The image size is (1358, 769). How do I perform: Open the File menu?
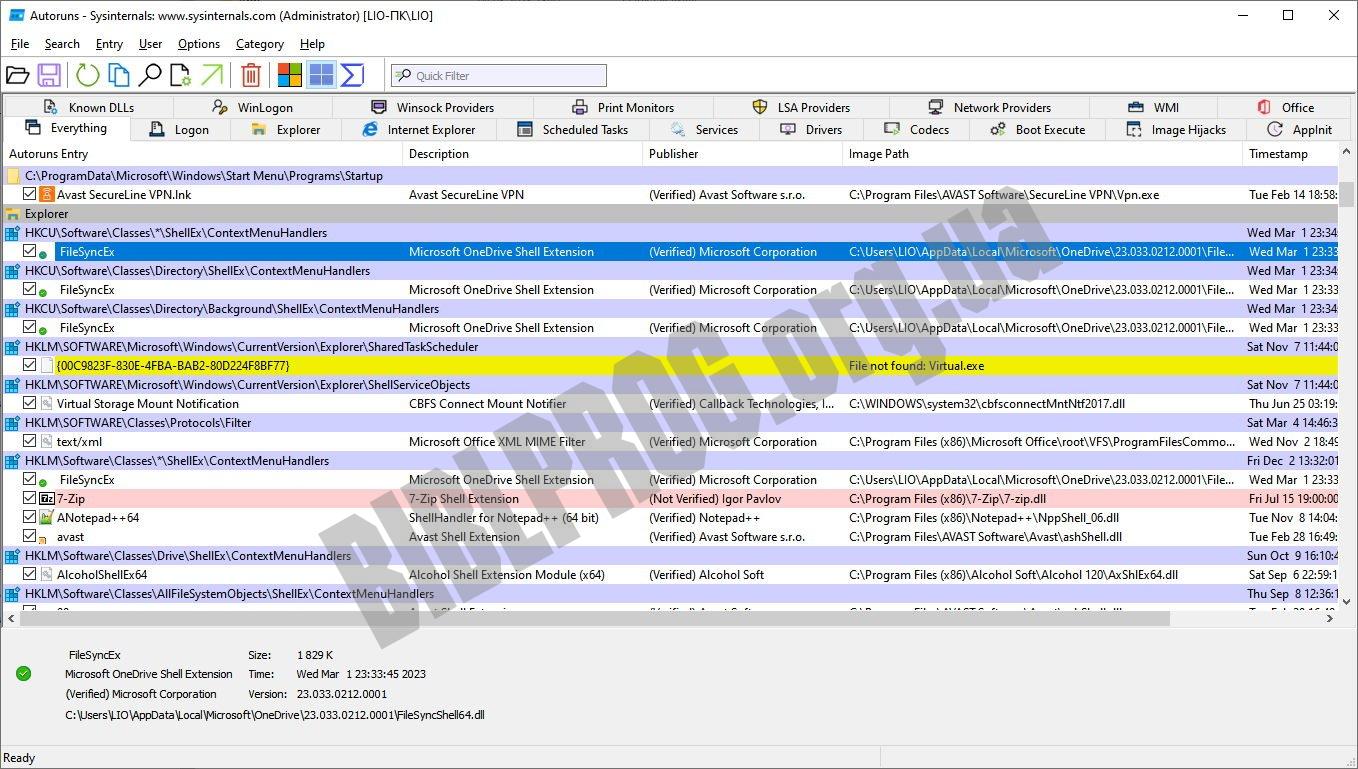coord(20,44)
